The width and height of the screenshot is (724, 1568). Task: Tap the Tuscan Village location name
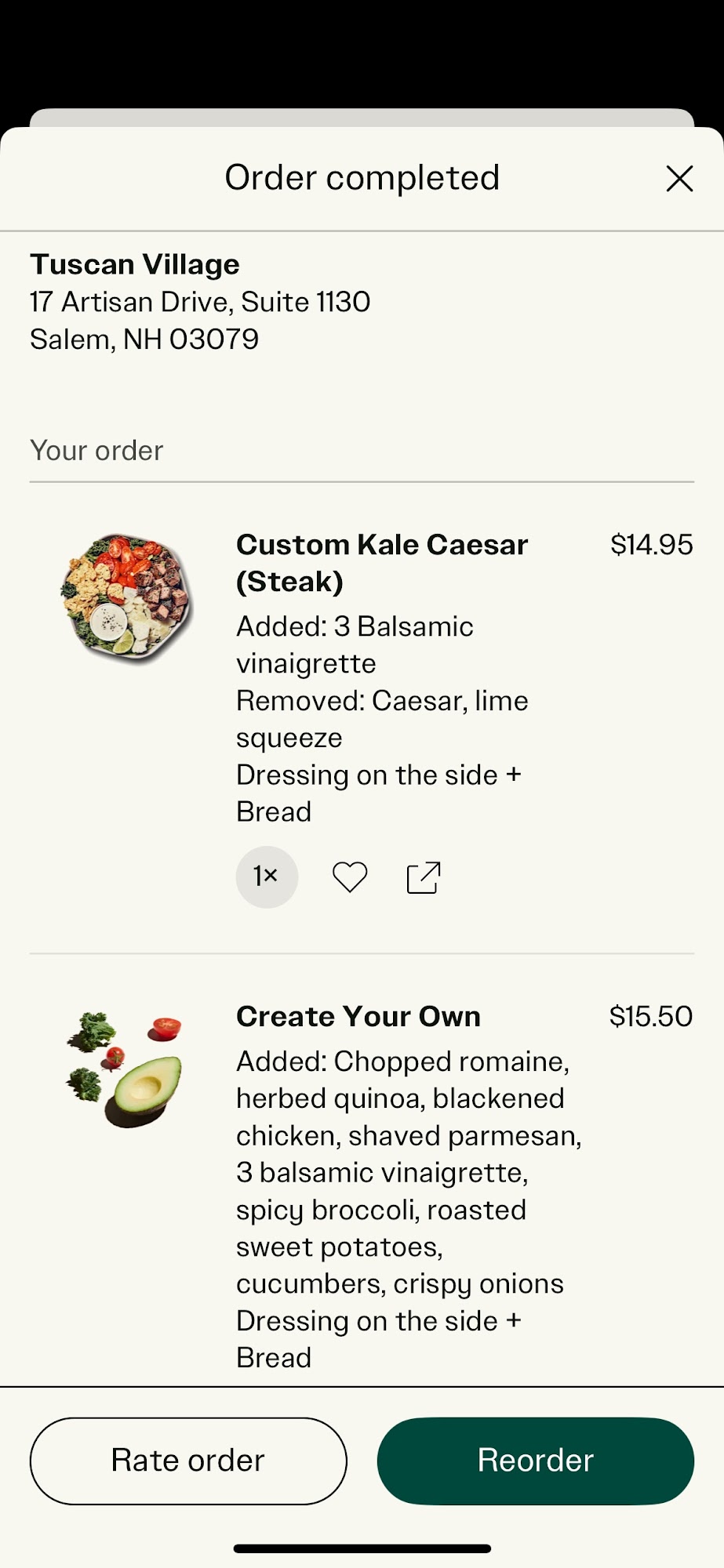(x=135, y=265)
